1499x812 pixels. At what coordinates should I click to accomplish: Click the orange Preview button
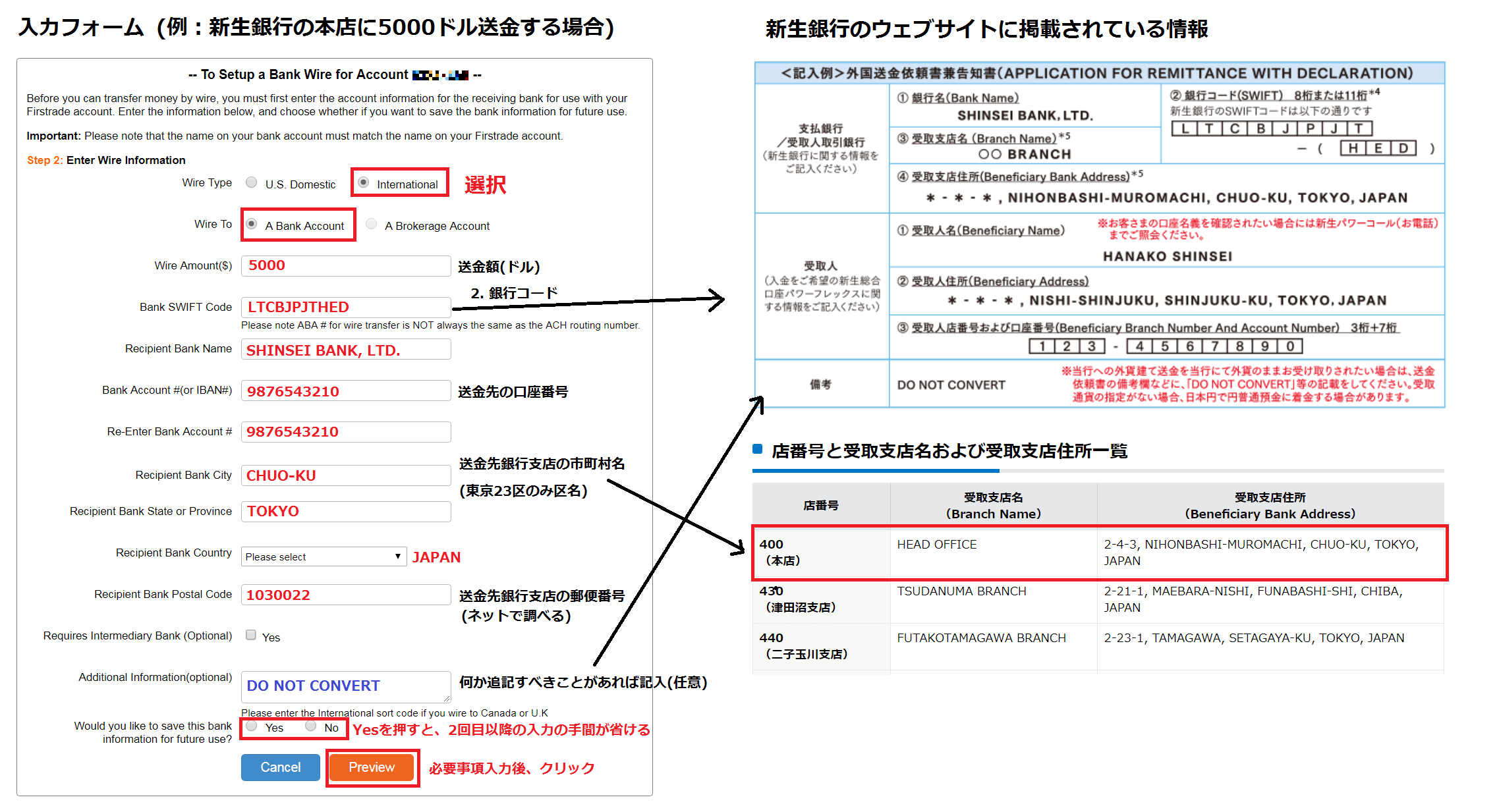[371, 767]
